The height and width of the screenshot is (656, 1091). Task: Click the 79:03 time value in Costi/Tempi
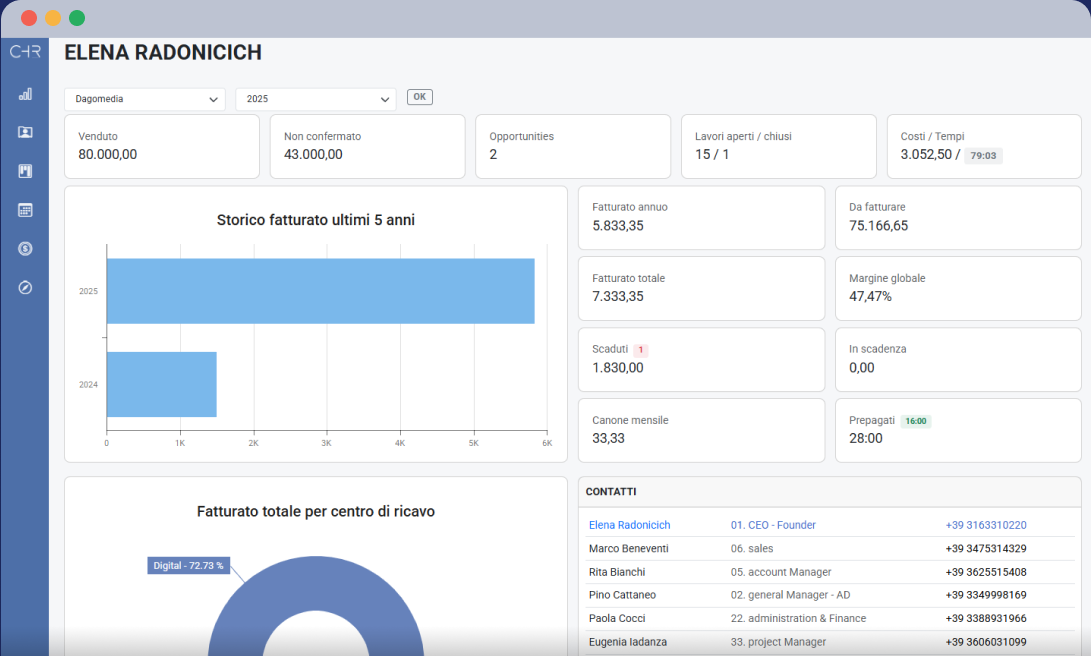(982, 156)
